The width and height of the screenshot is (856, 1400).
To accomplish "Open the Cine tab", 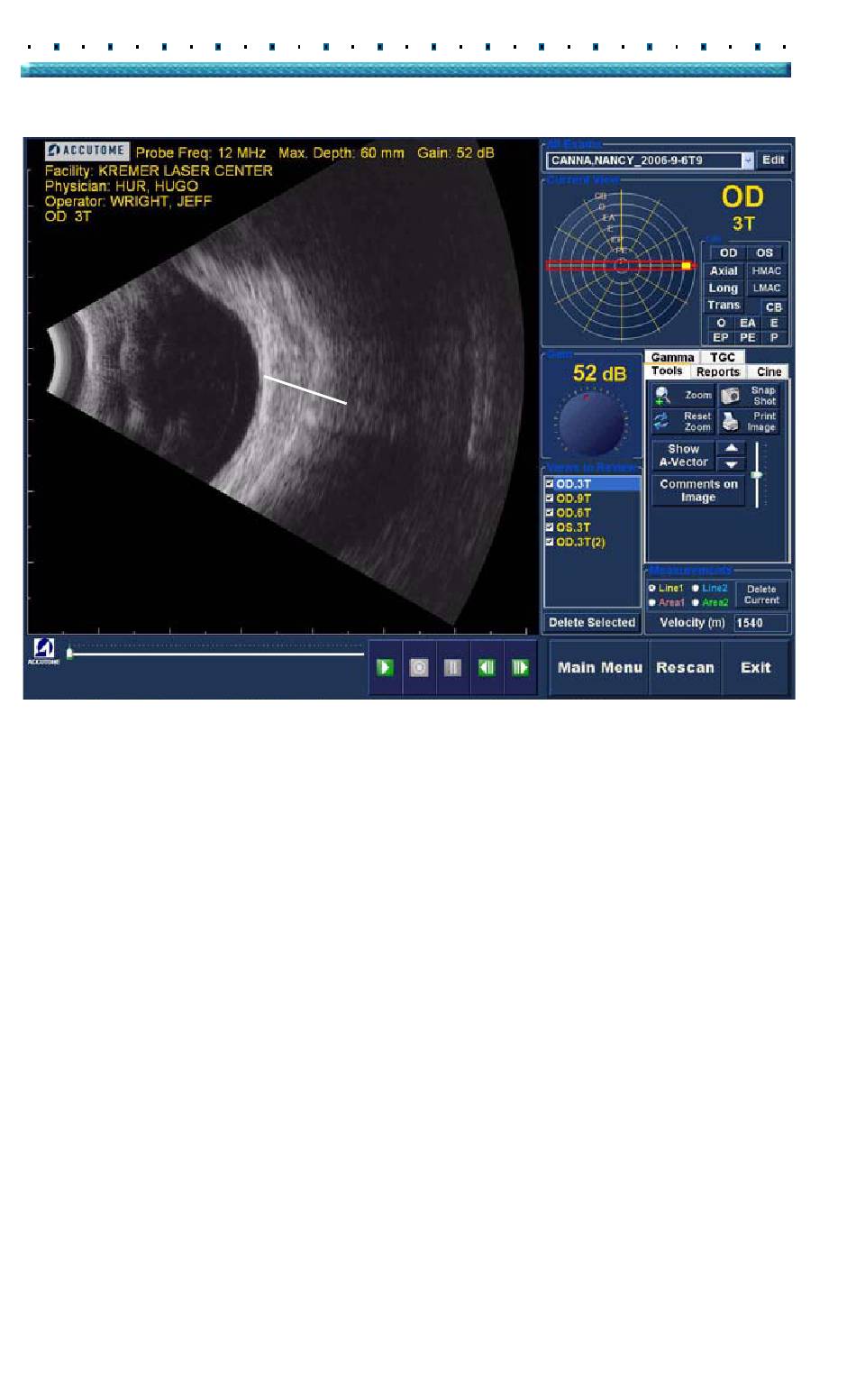I will pyautogui.click(x=769, y=371).
